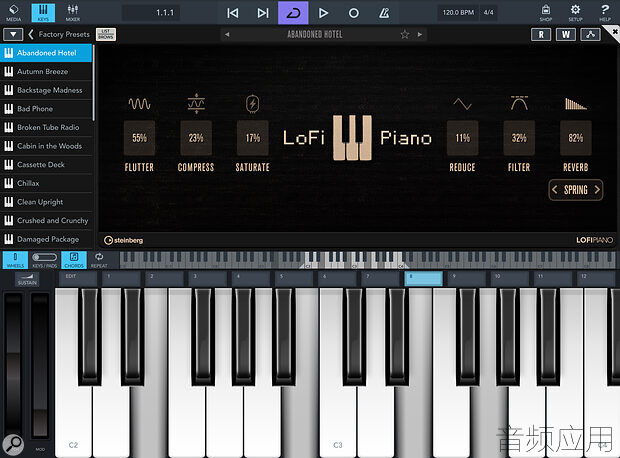This screenshot has width=620, height=458.
Task: Open the zoom magnifier tool
Action: pyautogui.click(x=13, y=445)
